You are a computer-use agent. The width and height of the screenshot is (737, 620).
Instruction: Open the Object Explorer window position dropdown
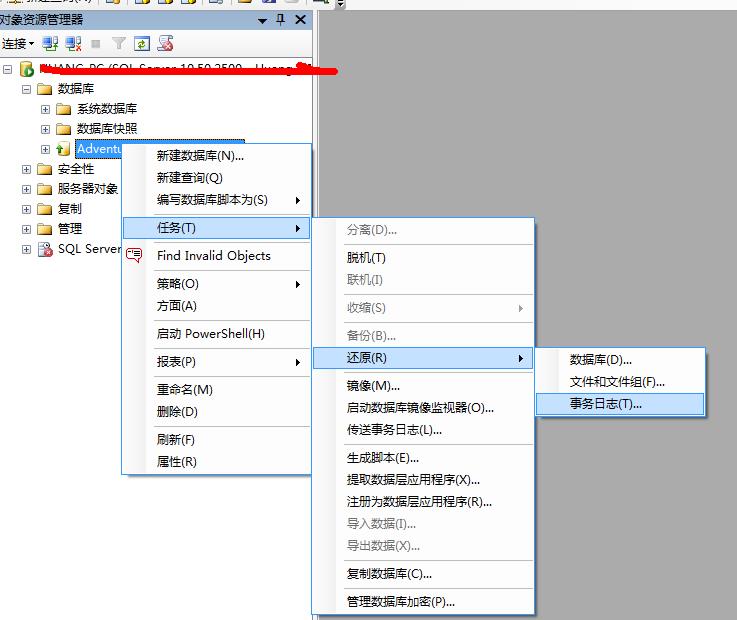(x=262, y=21)
